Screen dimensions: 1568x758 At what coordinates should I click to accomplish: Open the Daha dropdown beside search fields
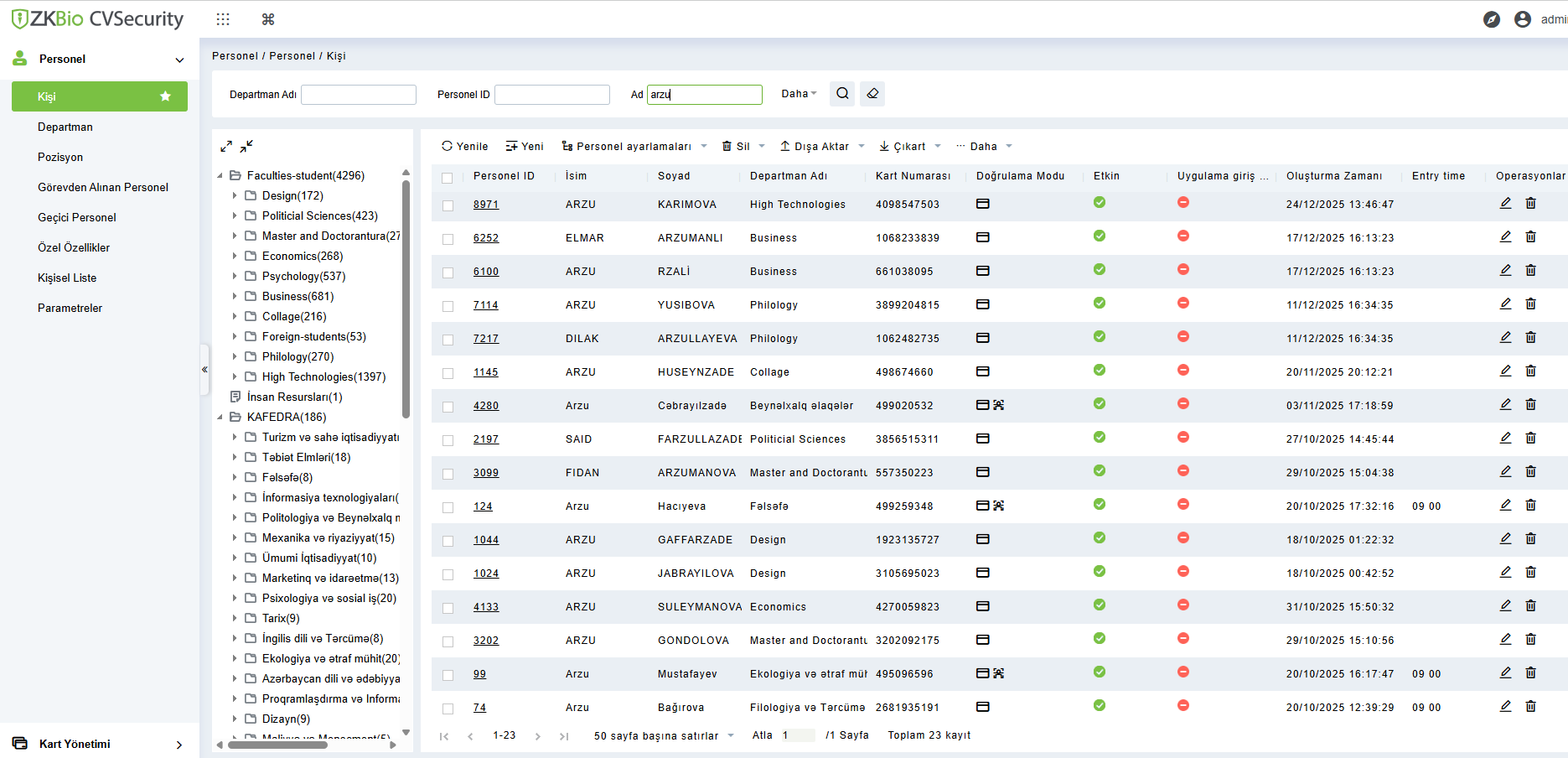[x=799, y=94]
